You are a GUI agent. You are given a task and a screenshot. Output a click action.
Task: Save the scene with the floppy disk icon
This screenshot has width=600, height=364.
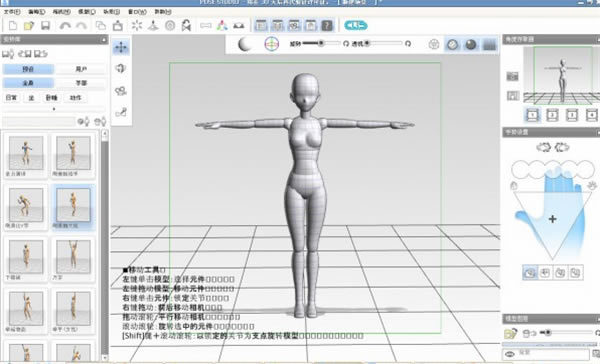[x=46, y=26]
